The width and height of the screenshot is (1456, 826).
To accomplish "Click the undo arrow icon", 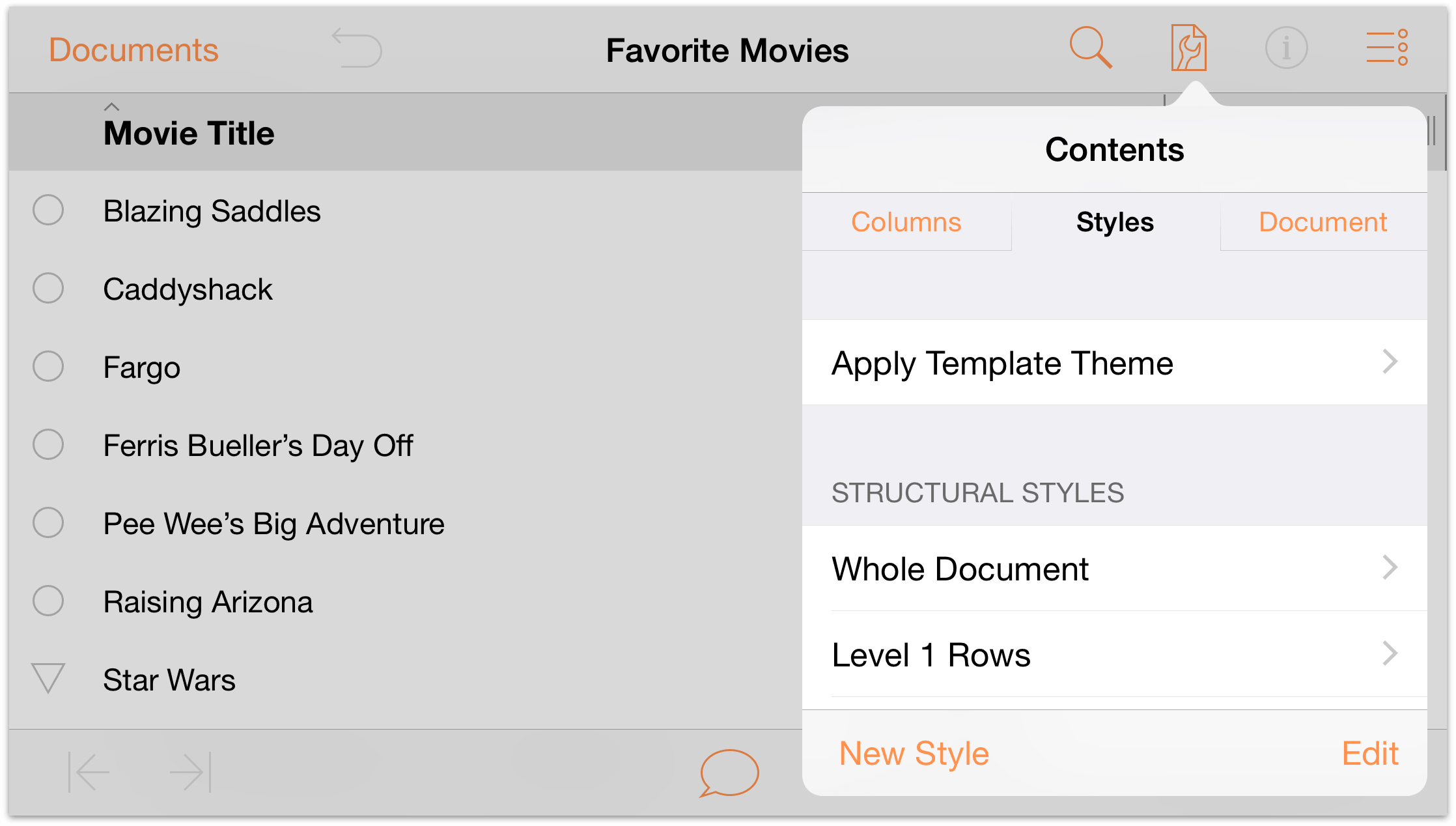I will (x=357, y=45).
